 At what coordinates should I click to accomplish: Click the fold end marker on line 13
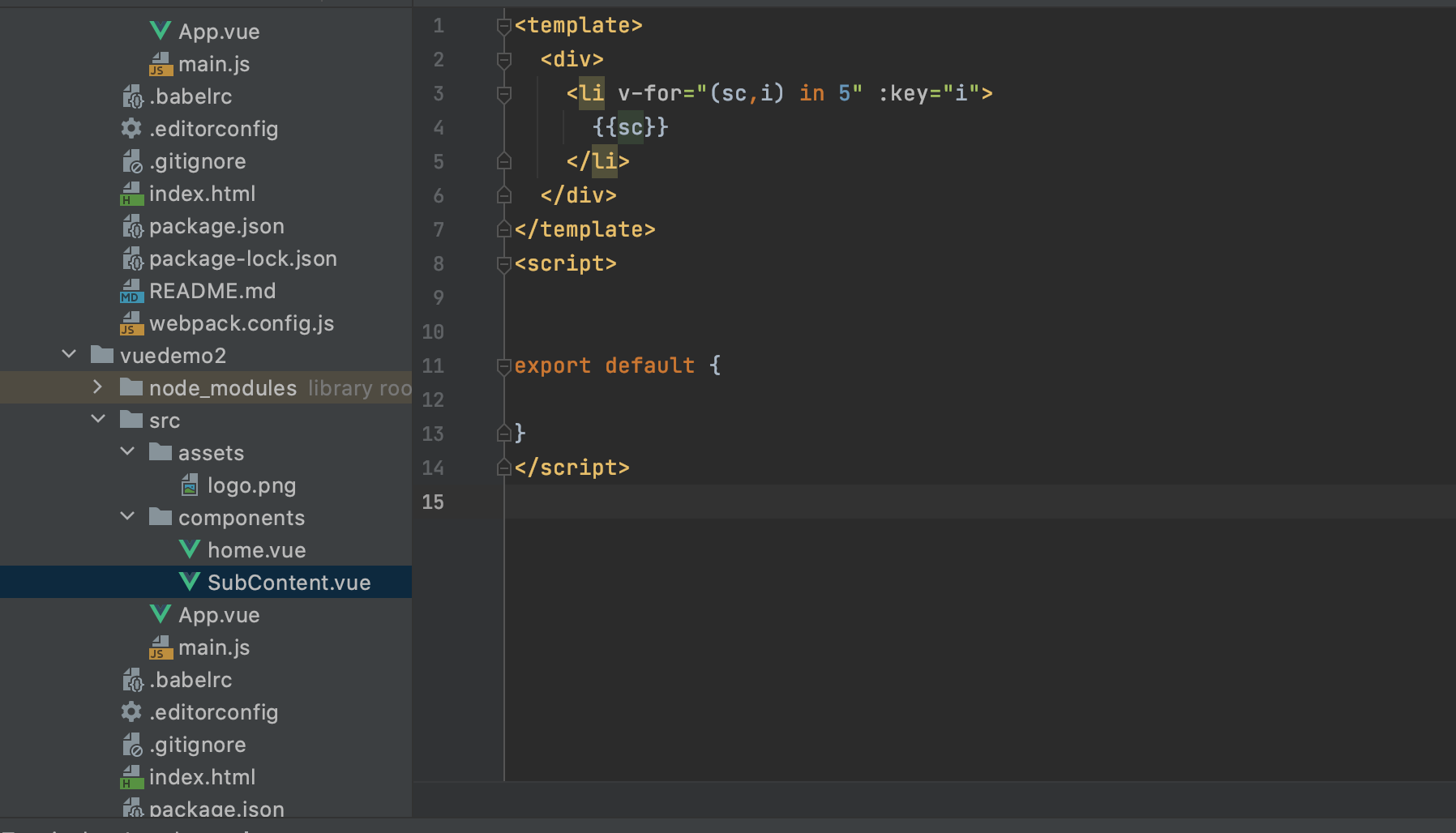click(503, 433)
